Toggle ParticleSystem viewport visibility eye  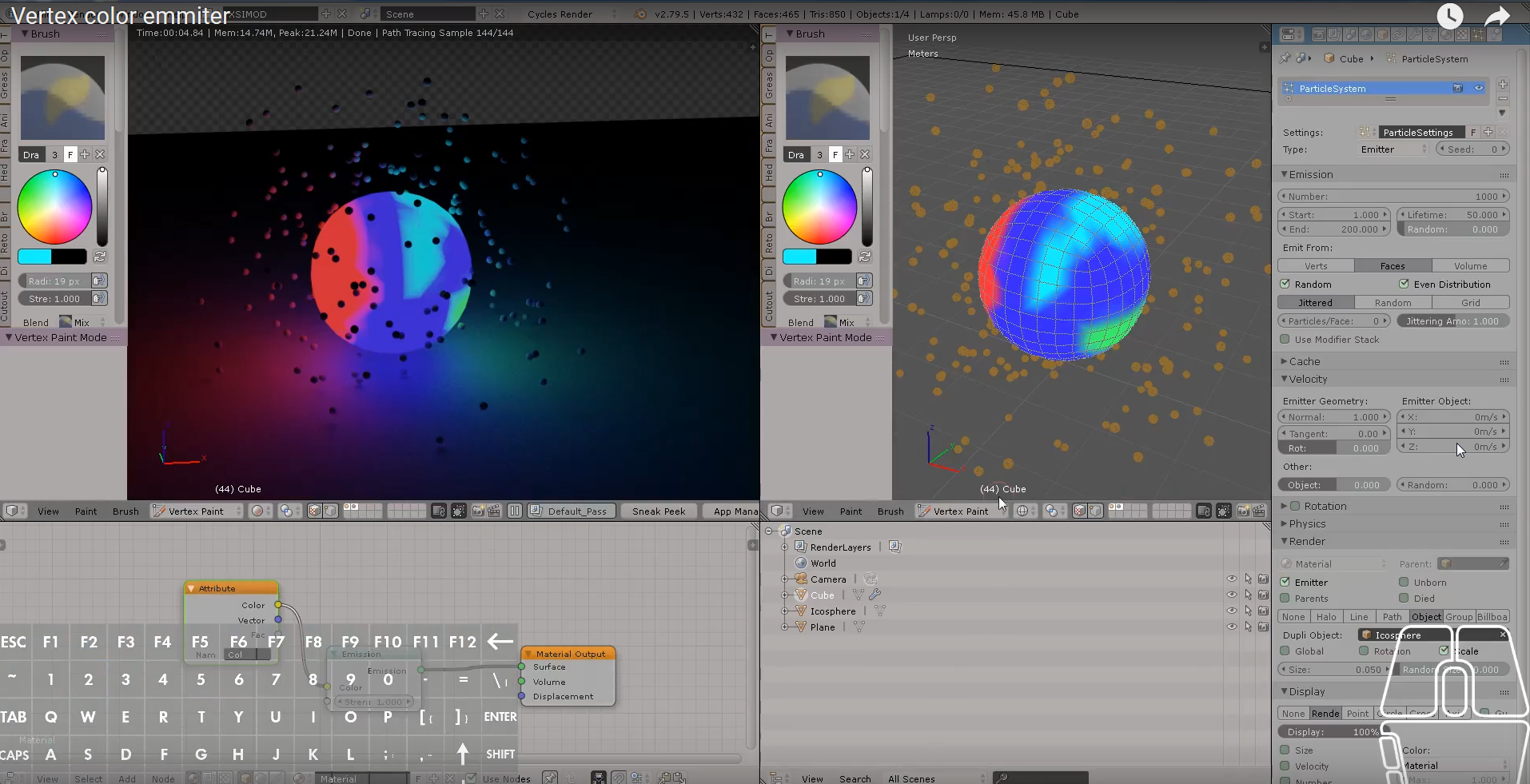1478,88
